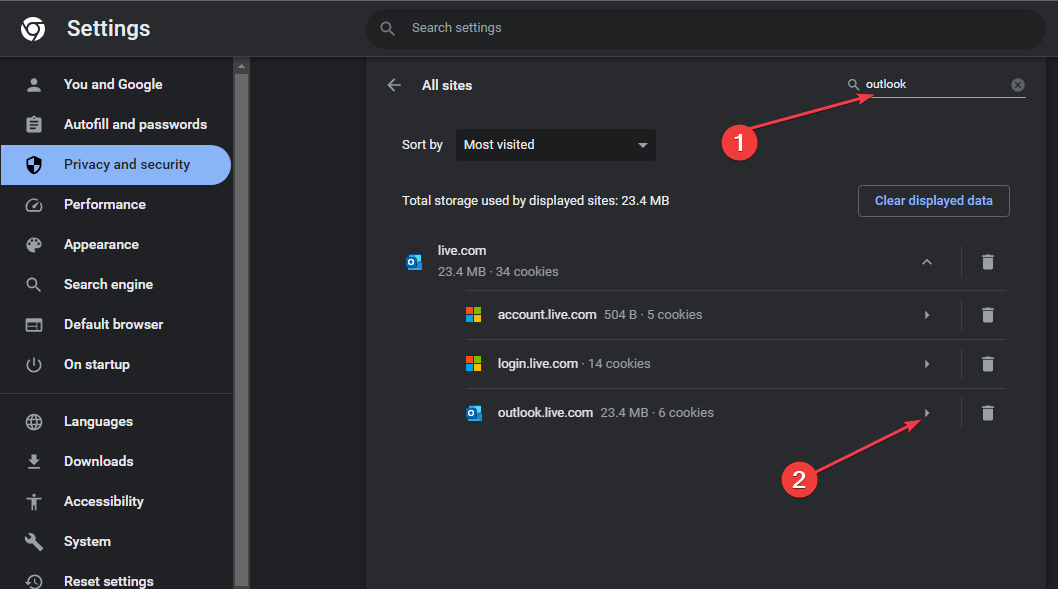Delete outlook.live.com data via trash icon
The width and height of the screenshot is (1058, 589).
click(x=987, y=413)
